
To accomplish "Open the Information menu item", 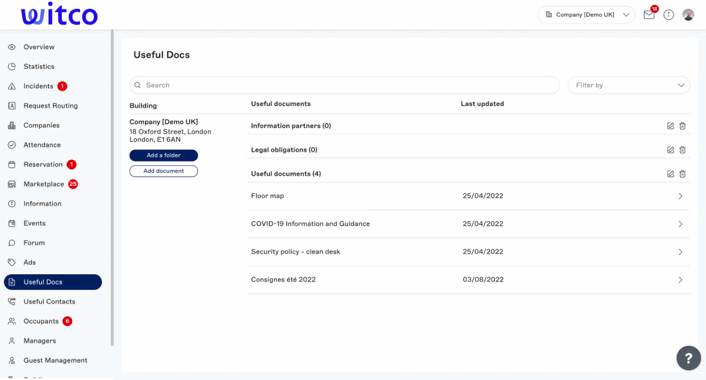I will tap(42, 204).
